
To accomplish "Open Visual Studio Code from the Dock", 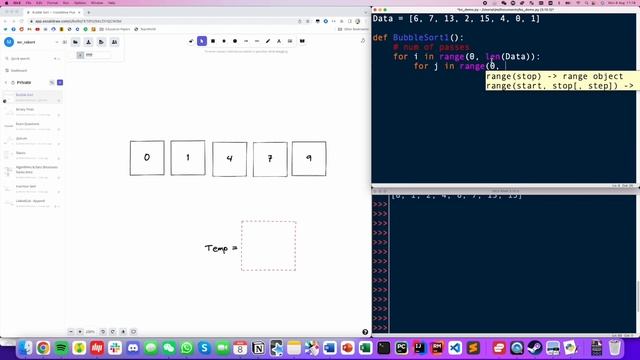I will tap(455, 348).
